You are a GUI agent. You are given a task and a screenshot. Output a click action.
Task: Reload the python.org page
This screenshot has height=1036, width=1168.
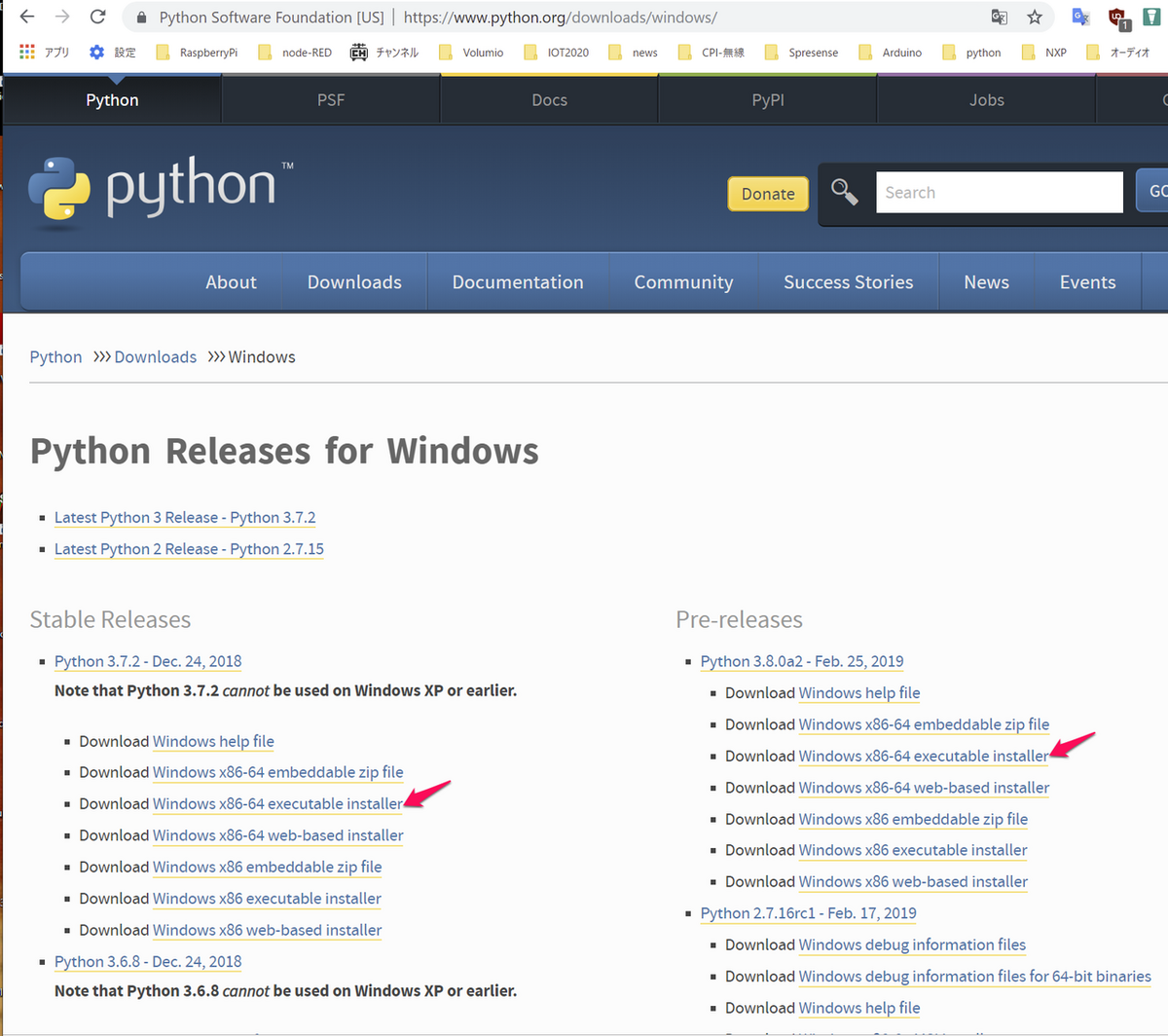(97, 17)
